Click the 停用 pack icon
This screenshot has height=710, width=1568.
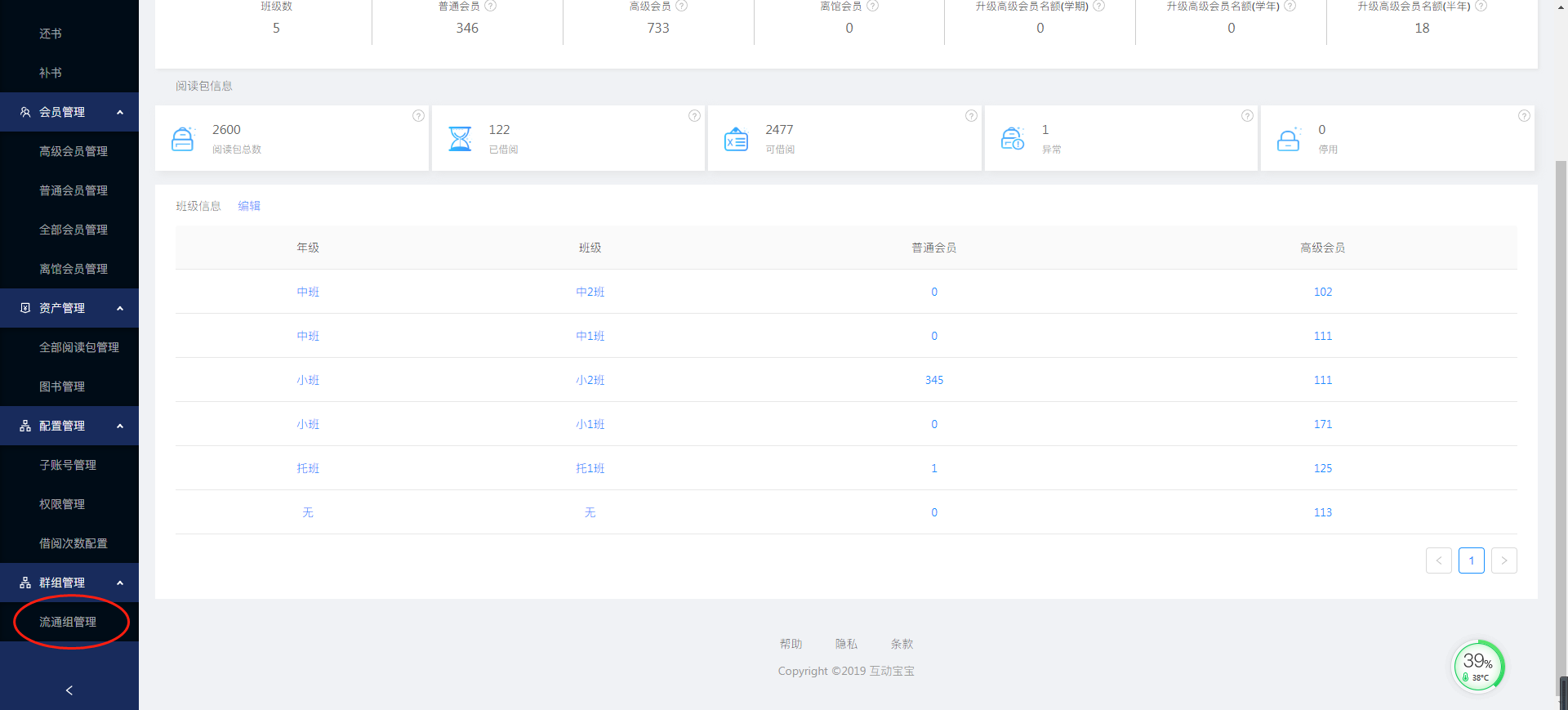[1289, 139]
